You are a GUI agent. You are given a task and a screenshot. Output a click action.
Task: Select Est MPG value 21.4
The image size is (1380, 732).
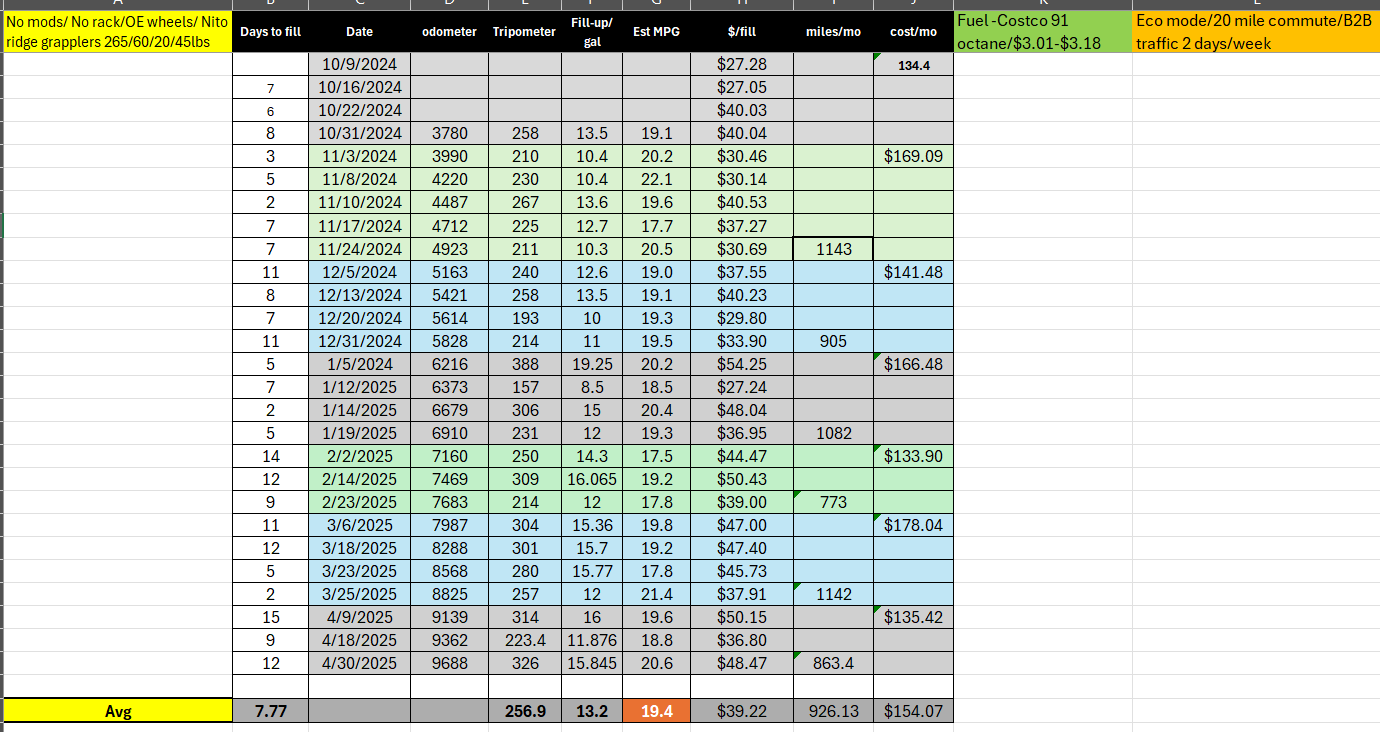(x=656, y=594)
